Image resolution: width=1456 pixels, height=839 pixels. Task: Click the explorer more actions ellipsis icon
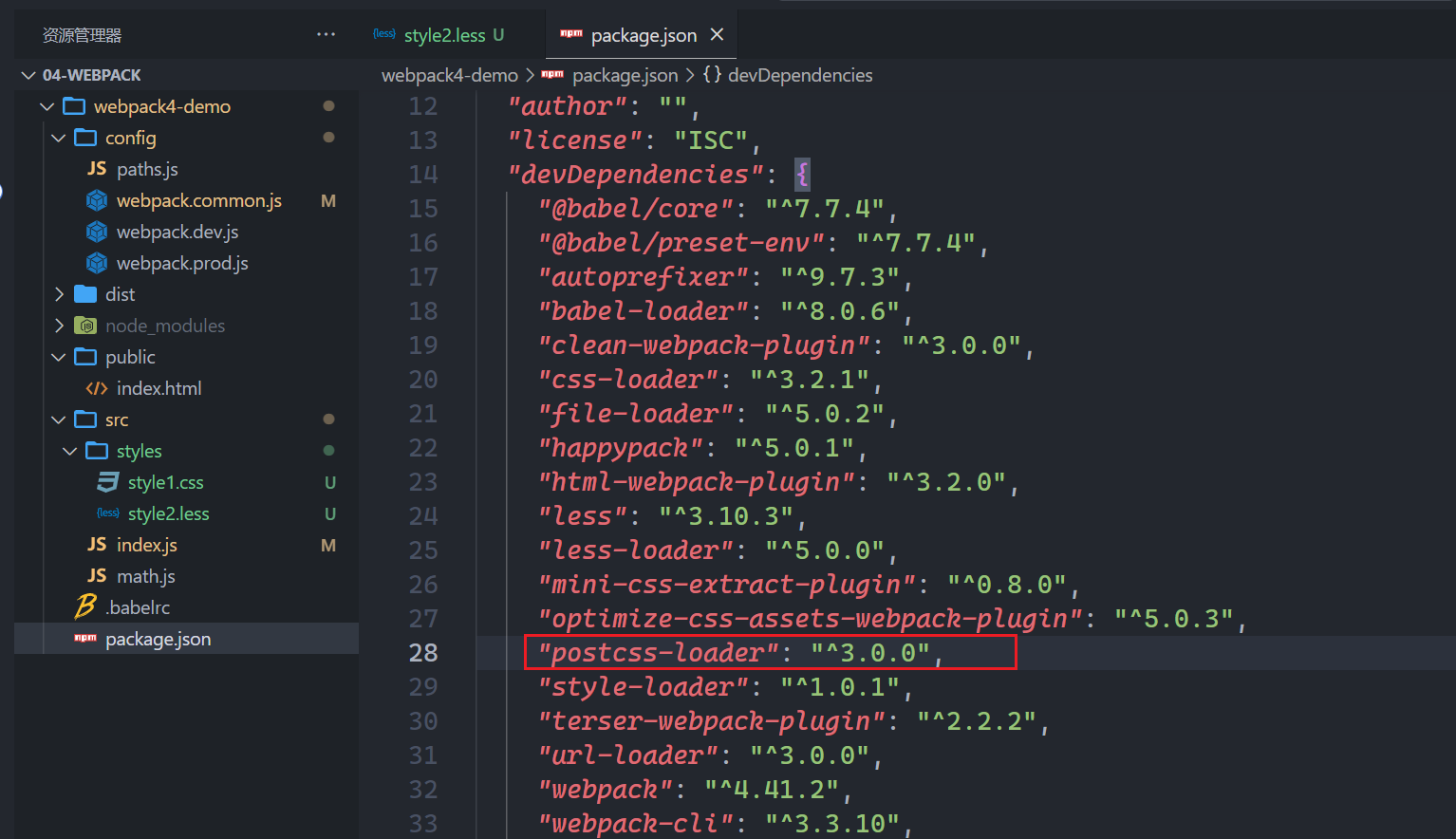(x=327, y=34)
